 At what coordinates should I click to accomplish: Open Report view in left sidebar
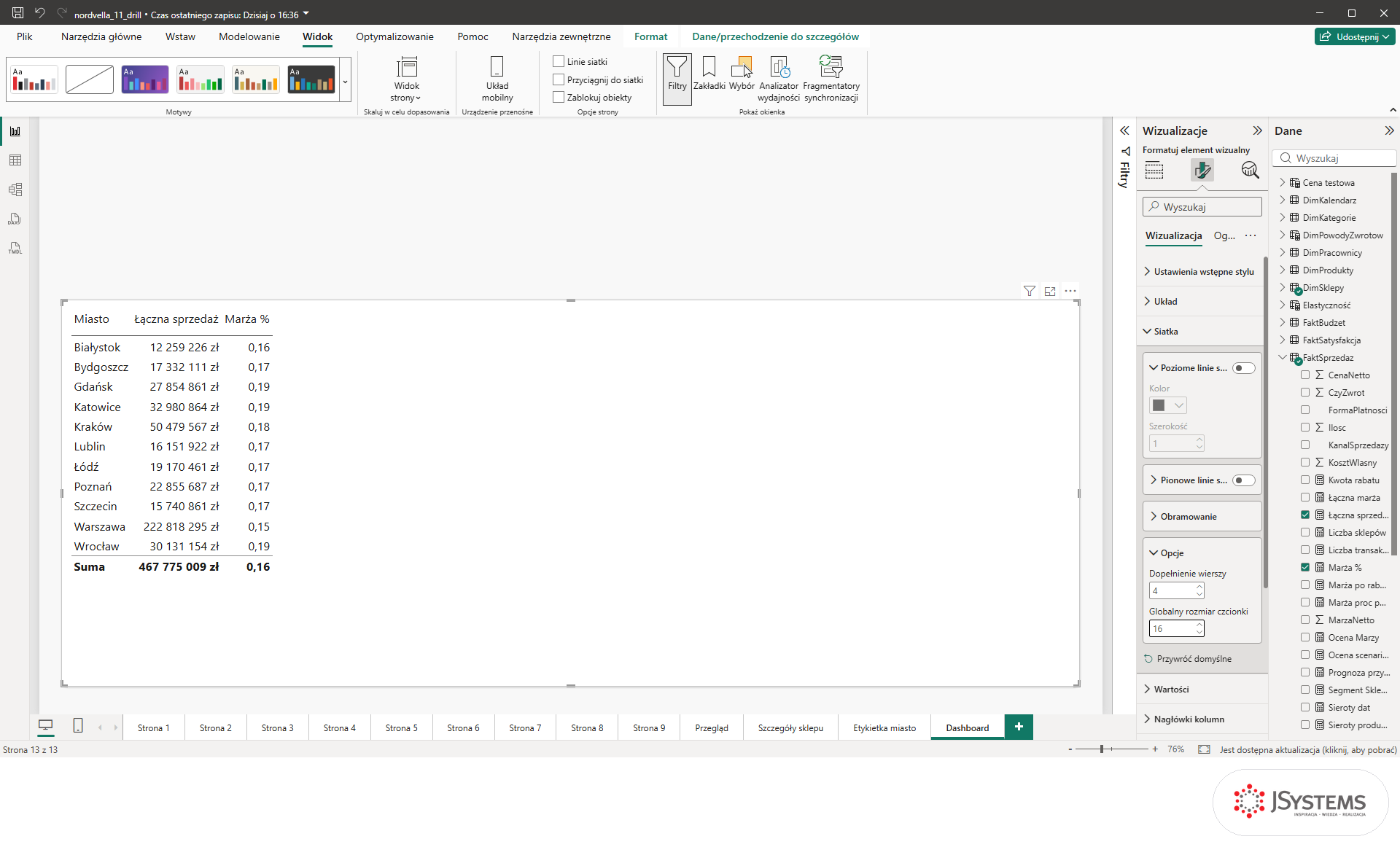[15, 131]
